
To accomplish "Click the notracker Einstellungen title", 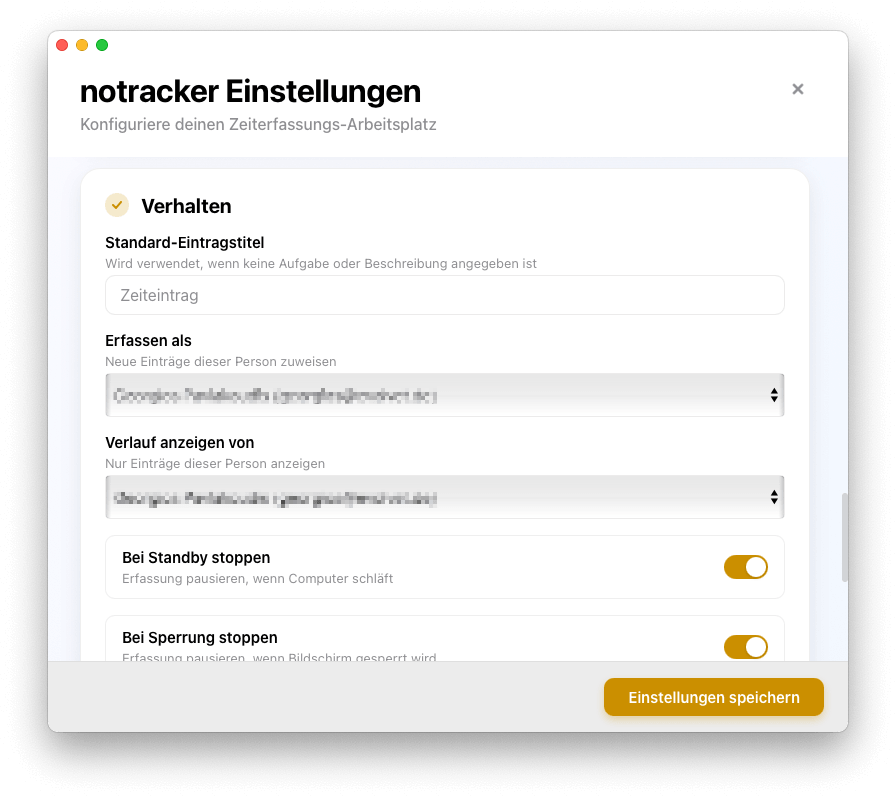I will click(x=250, y=91).
